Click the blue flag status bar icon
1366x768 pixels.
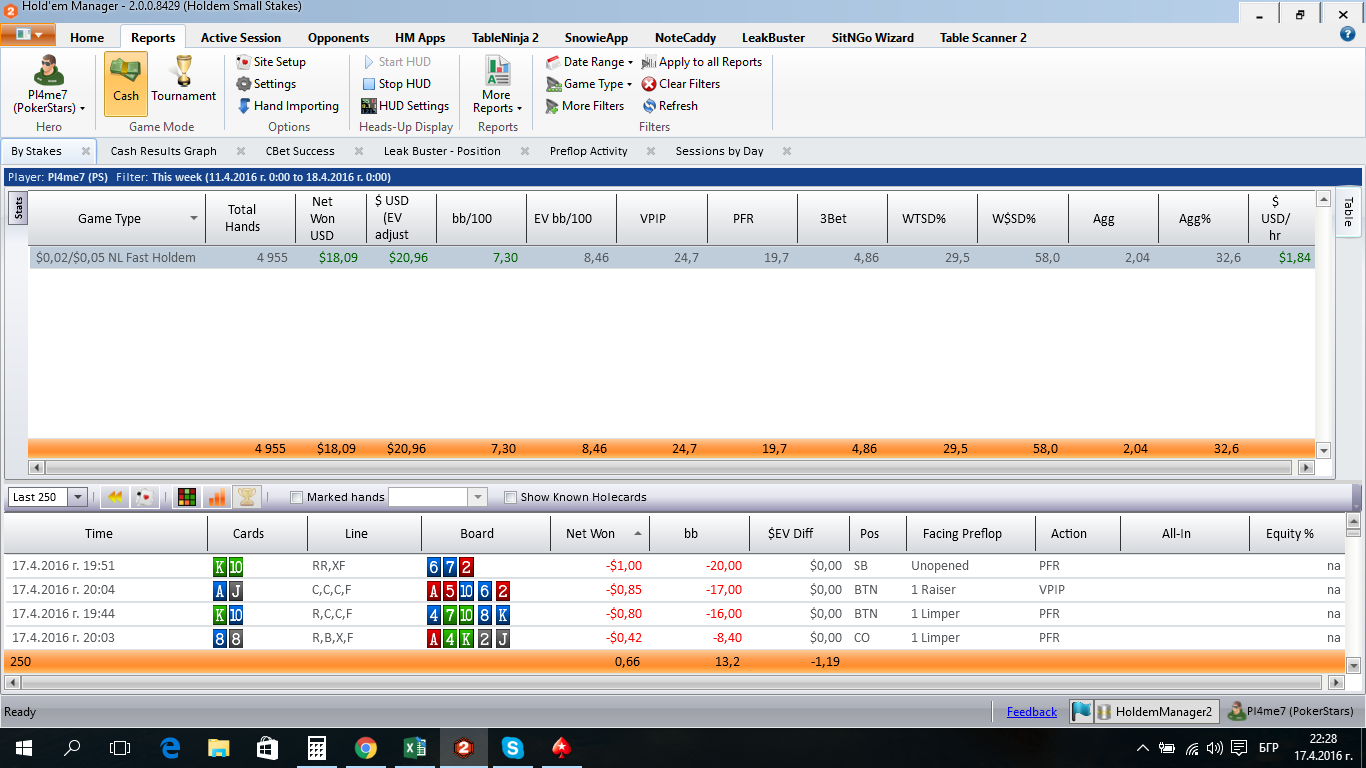click(x=1081, y=712)
